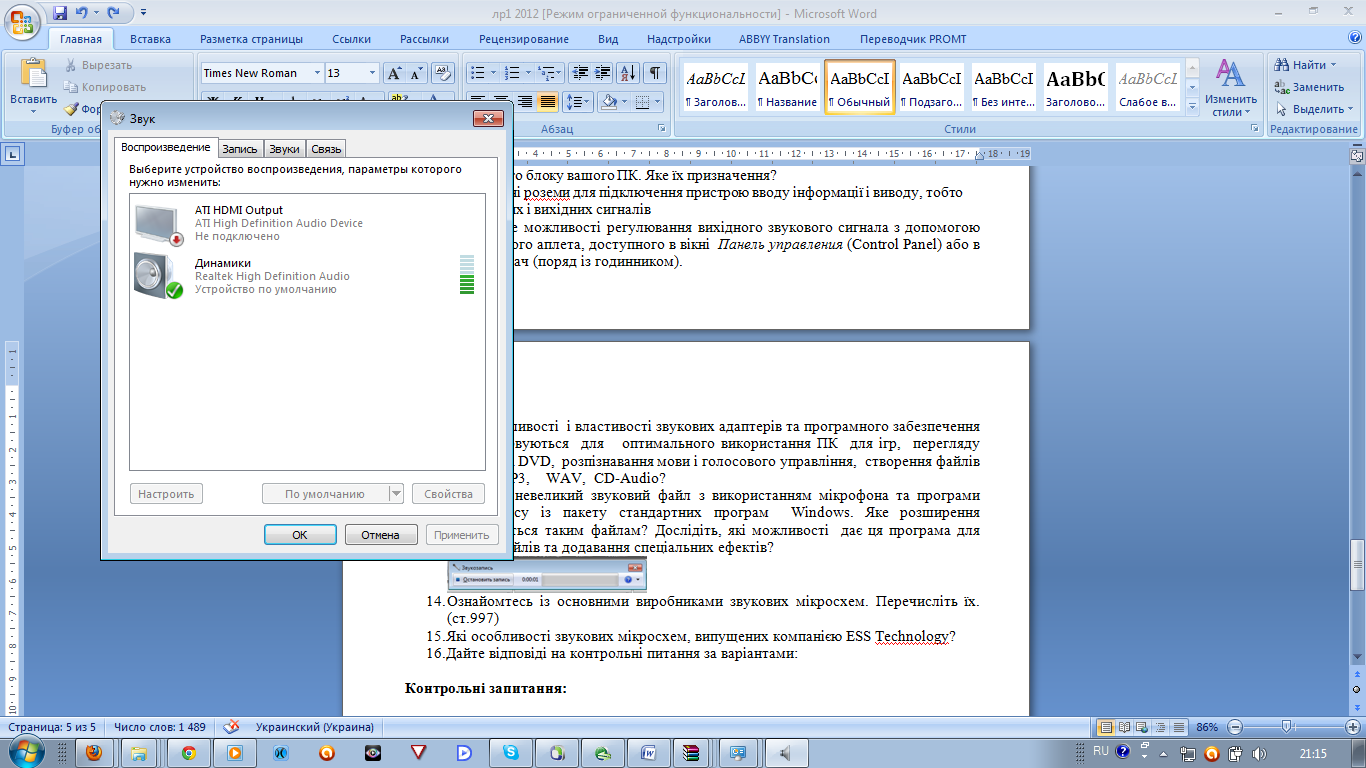The width and height of the screenshot is (1366, 768).
Task: Align text right
Action: 526,102
